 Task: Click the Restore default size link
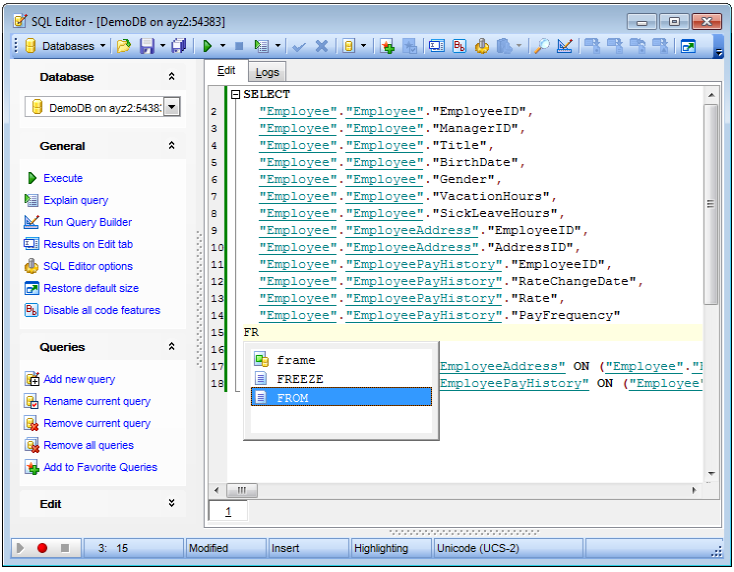coord(91,288)
